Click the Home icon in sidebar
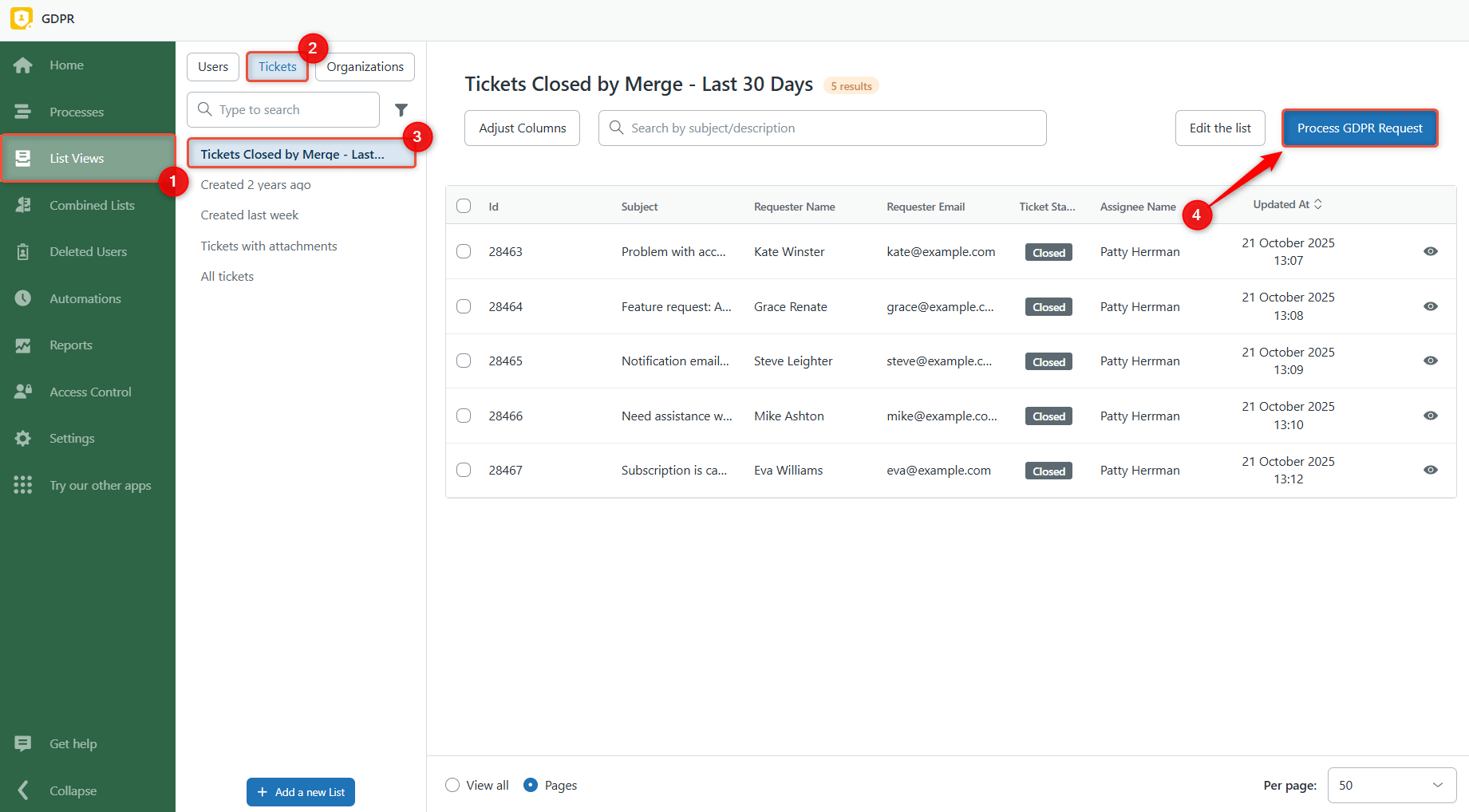This screenshot has width=1469, height=812. point(23,65)
